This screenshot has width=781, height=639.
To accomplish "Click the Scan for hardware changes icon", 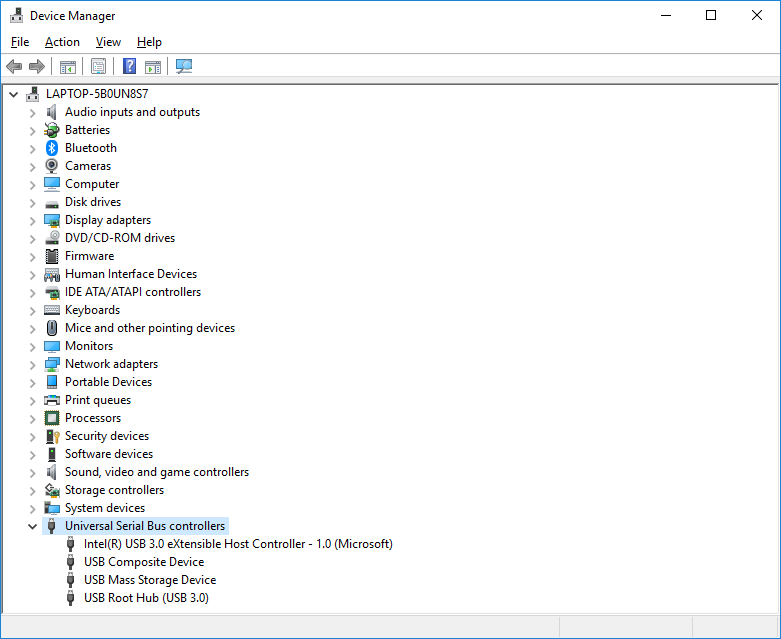I will point(184,67).
